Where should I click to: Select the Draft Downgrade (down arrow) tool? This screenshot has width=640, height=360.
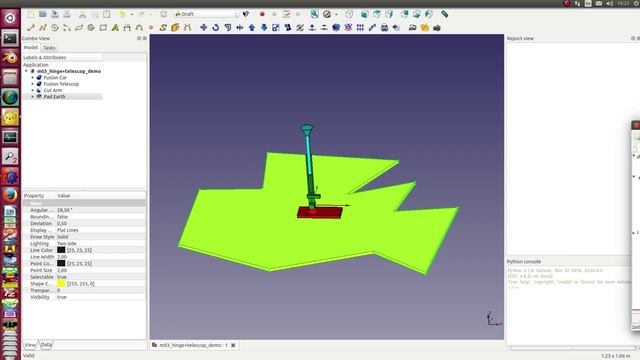click(x=264, y=28)
